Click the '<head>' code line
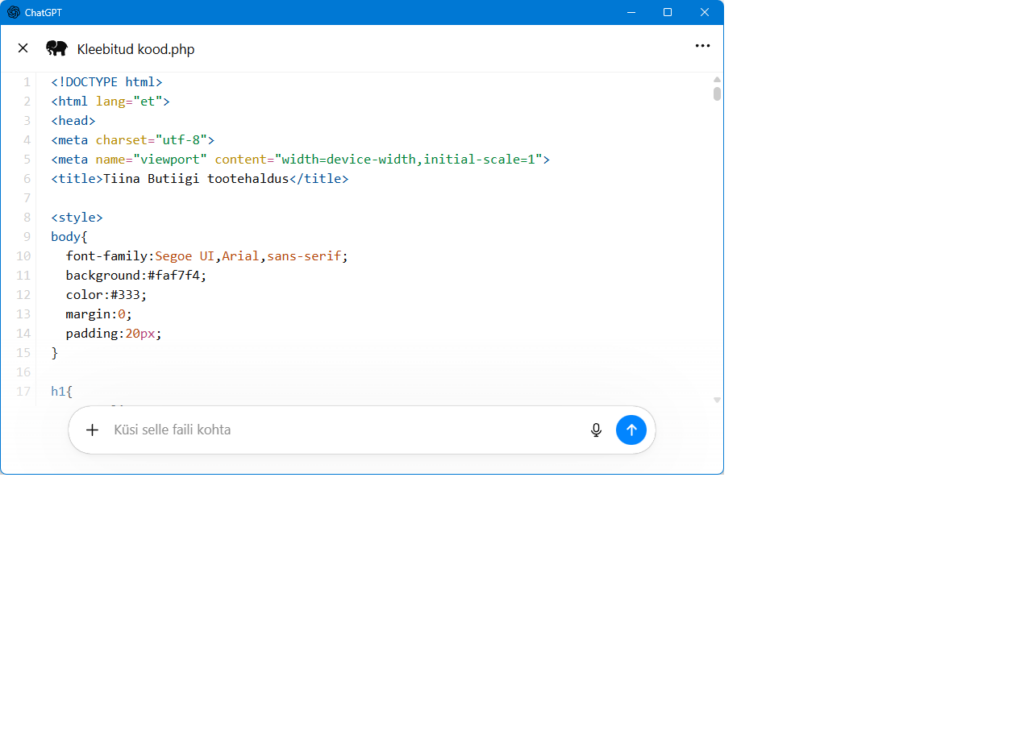The width and height of the screenshot is (1024, 739). [73, 121]
